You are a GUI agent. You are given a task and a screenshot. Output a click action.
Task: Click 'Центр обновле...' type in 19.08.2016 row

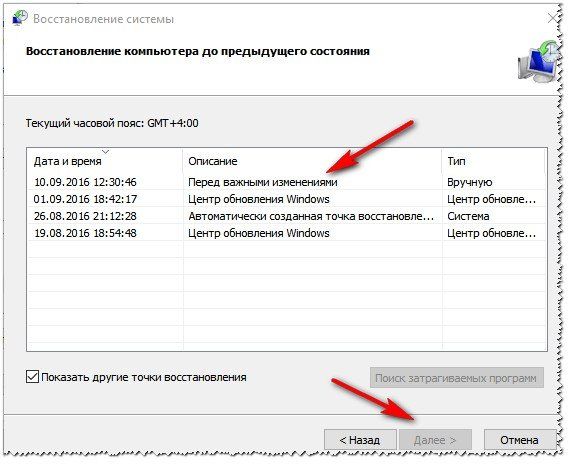[x=492, y=233]
